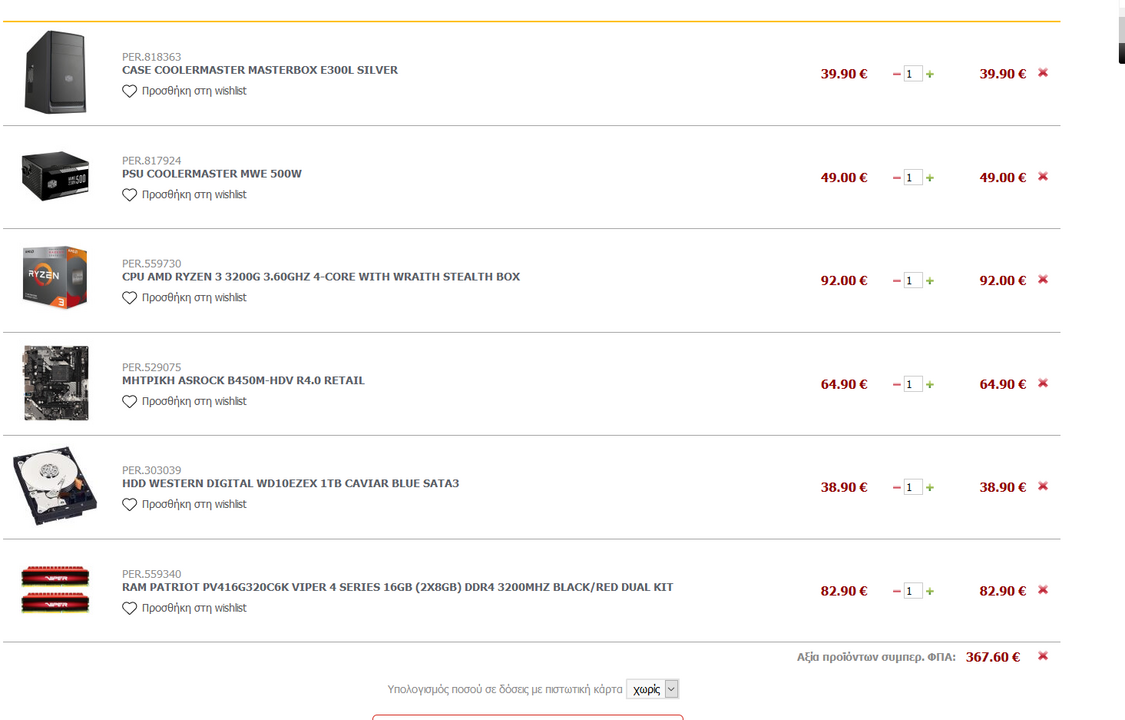Image resolution: width=1125 pixels, height=720 pixels.
Task: Click the Coolermaster PSU thumbnail image
Action: click(x=55, y=176)
